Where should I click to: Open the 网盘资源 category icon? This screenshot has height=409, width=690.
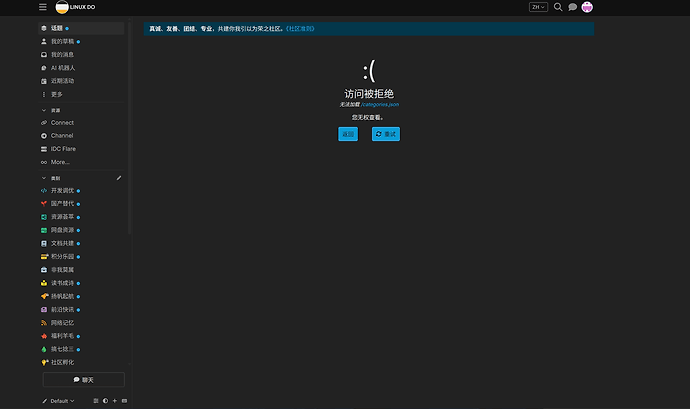coord(44,230)
